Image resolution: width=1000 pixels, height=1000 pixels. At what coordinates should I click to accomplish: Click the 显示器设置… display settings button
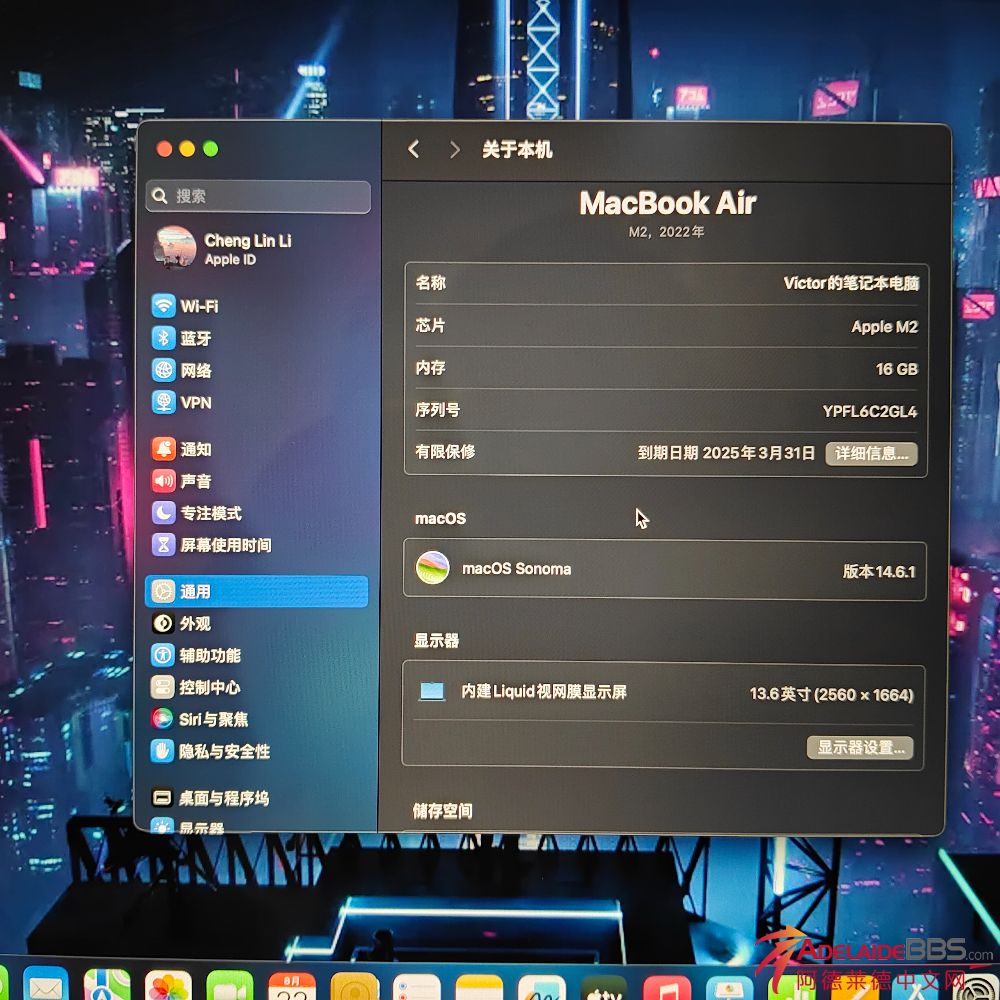click(860, 747)
